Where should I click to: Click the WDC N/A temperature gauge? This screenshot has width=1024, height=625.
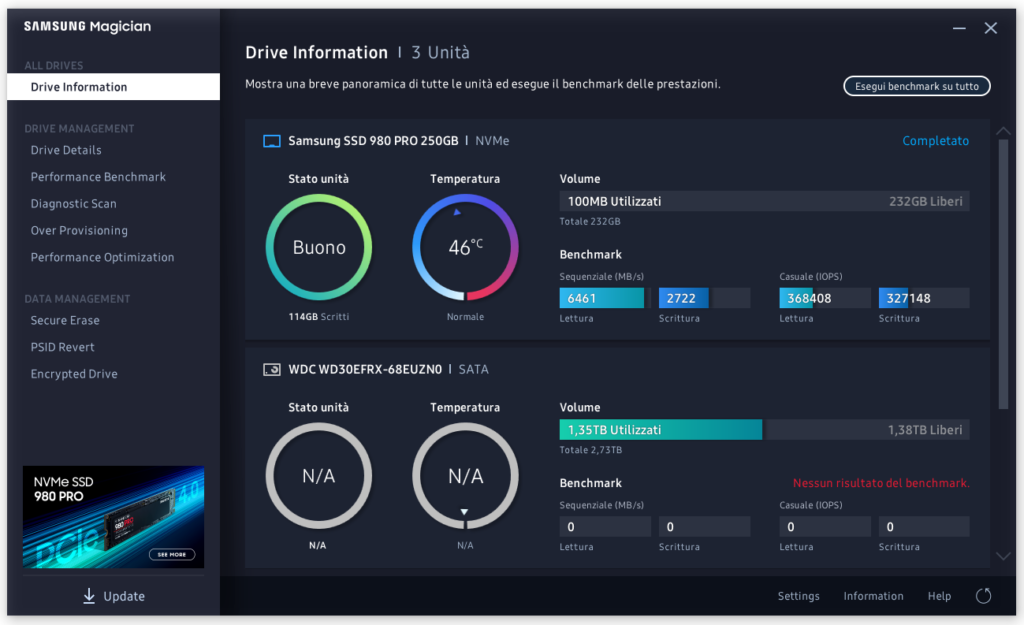pyautogui.click(x=465, y=476)
